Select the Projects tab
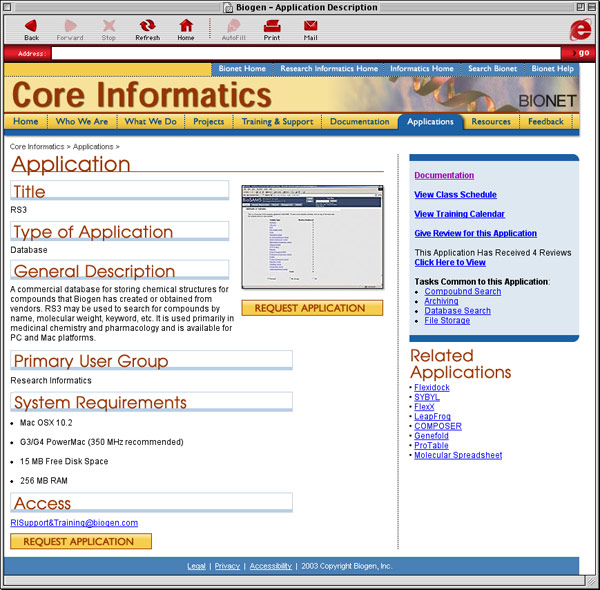Screen dimensions: 600x590 (209, 121)
